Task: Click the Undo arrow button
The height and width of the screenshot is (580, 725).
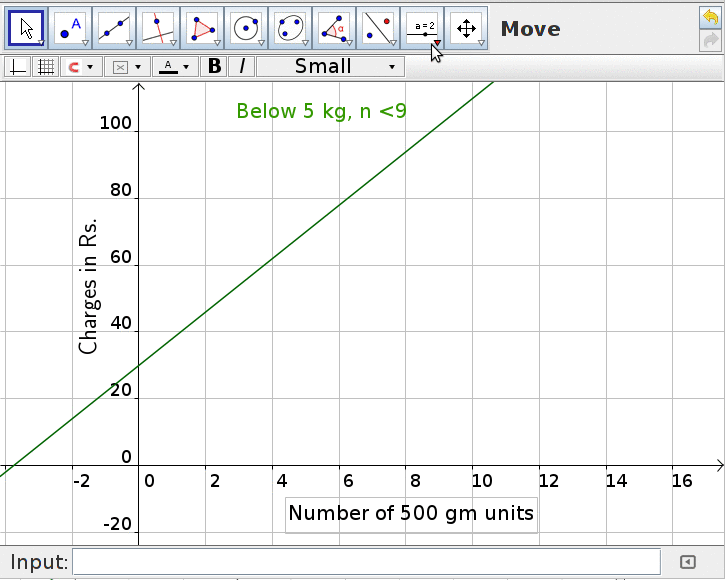Action: coord(711,17)
